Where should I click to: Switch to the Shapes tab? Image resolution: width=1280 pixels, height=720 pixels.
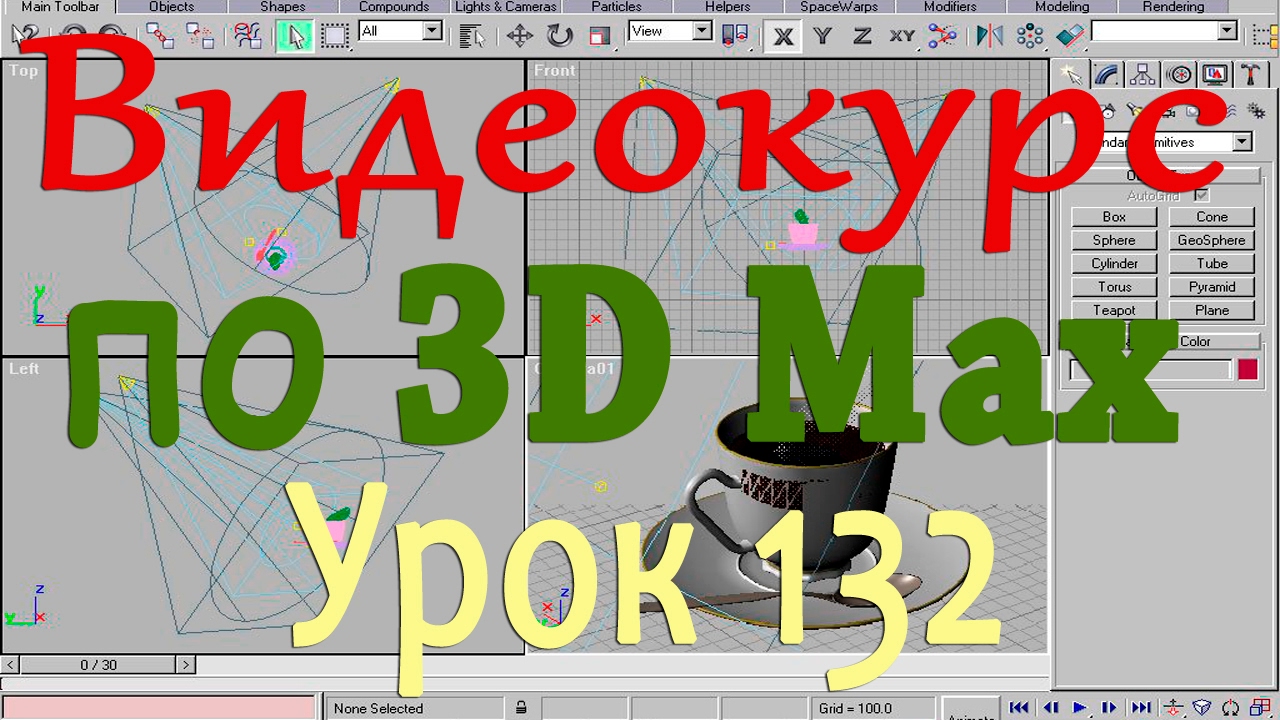(x=283, y=6)
